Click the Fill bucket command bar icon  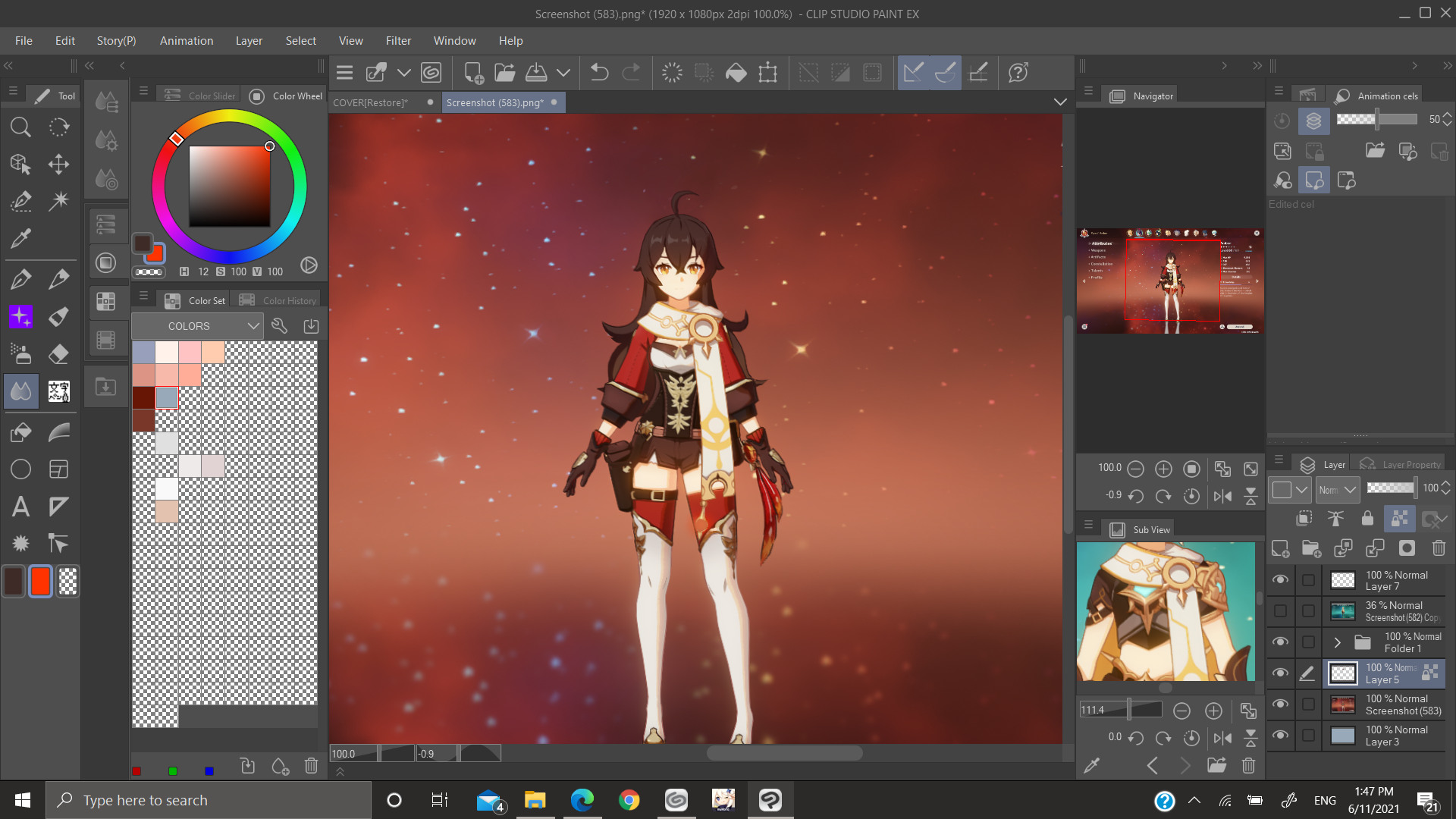click(x=736, y=73)
